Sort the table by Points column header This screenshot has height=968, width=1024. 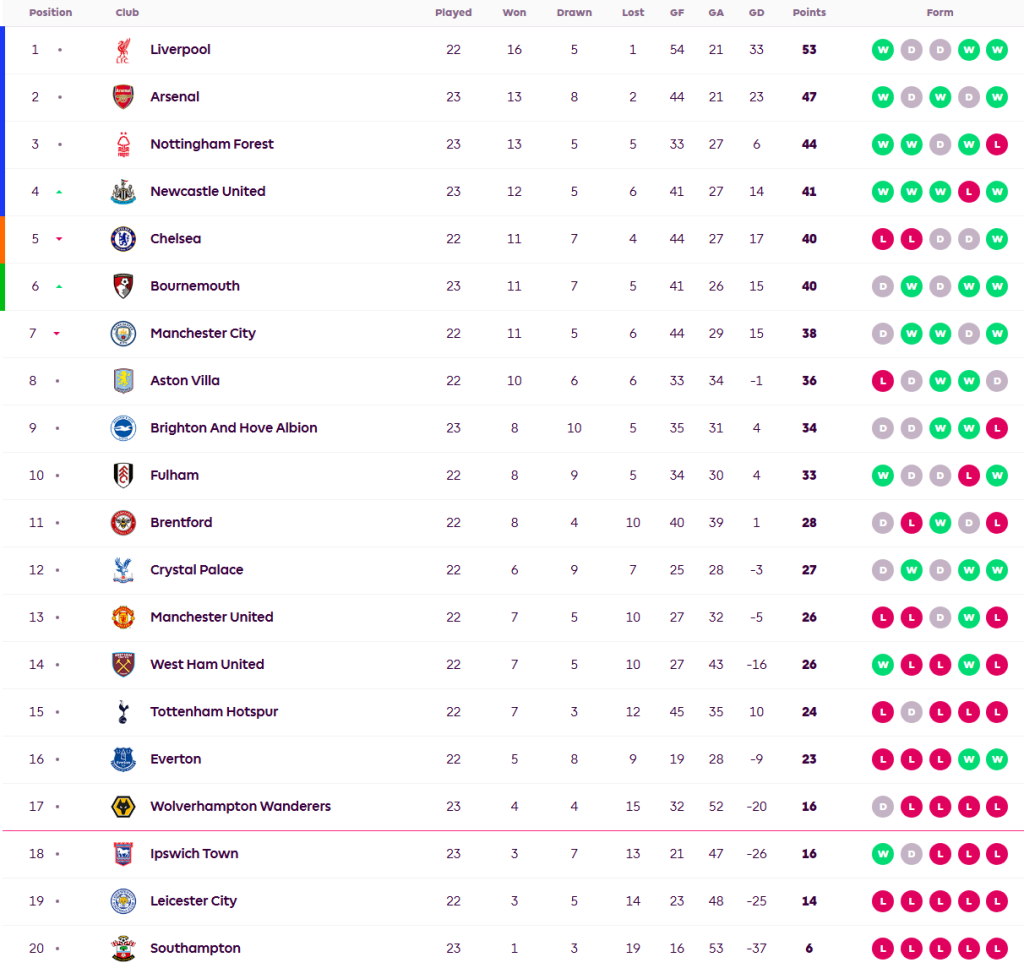(809, 13)
